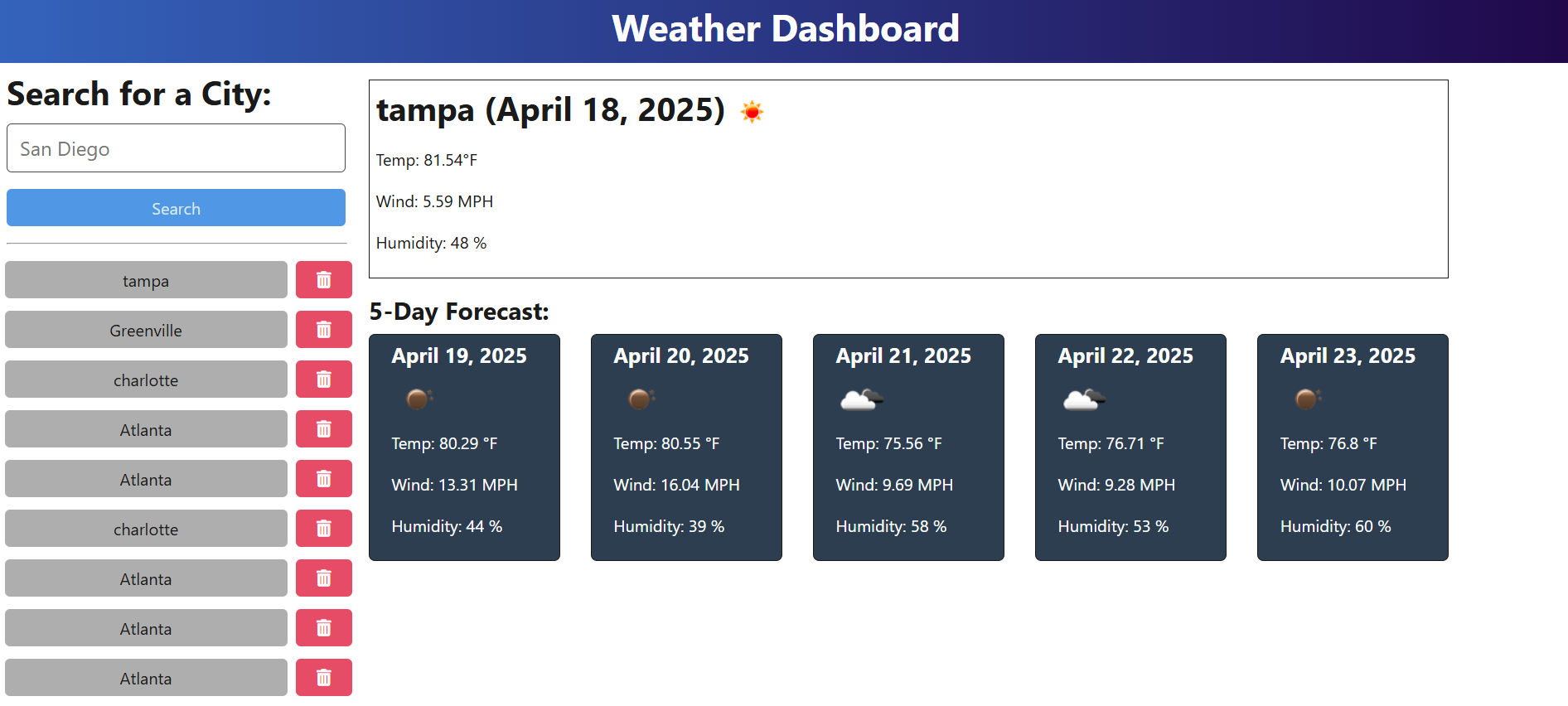The height and width of the screenshot is (706, 1568).
Task: Click sunny weather icon next to tampa title
Action: click(752, 111)
